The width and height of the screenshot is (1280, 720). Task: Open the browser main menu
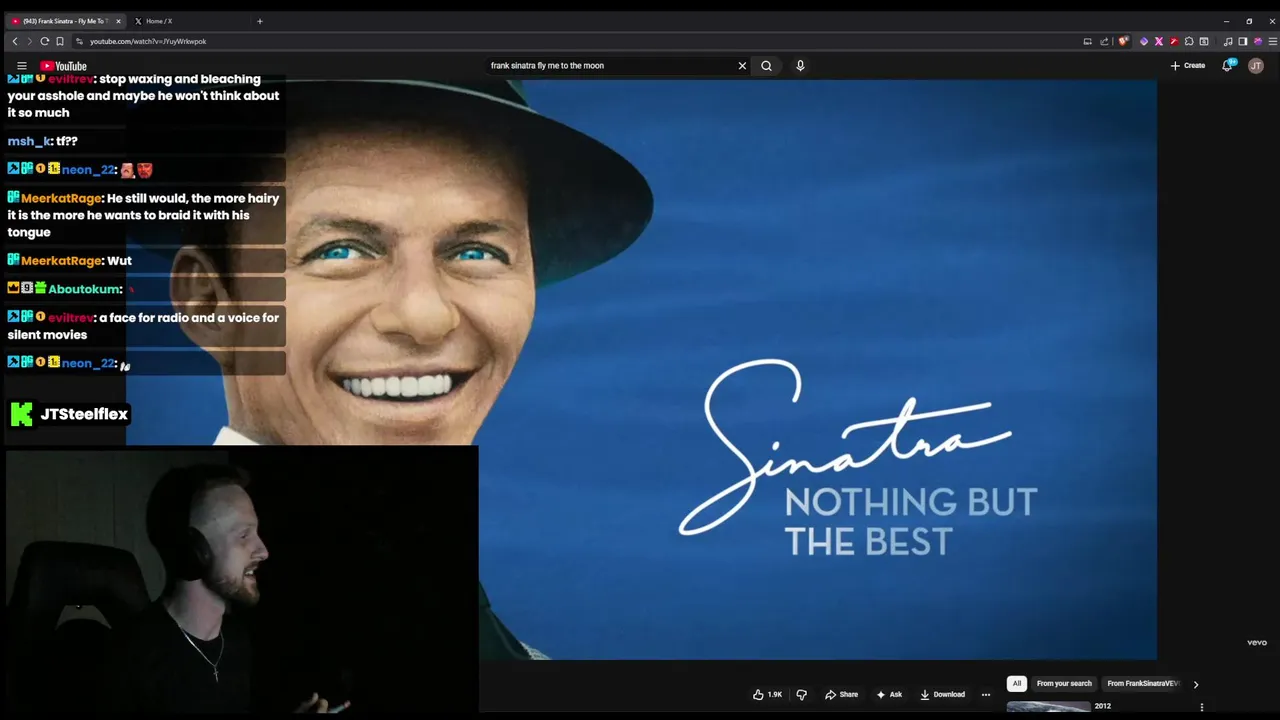click(1273, 41)
